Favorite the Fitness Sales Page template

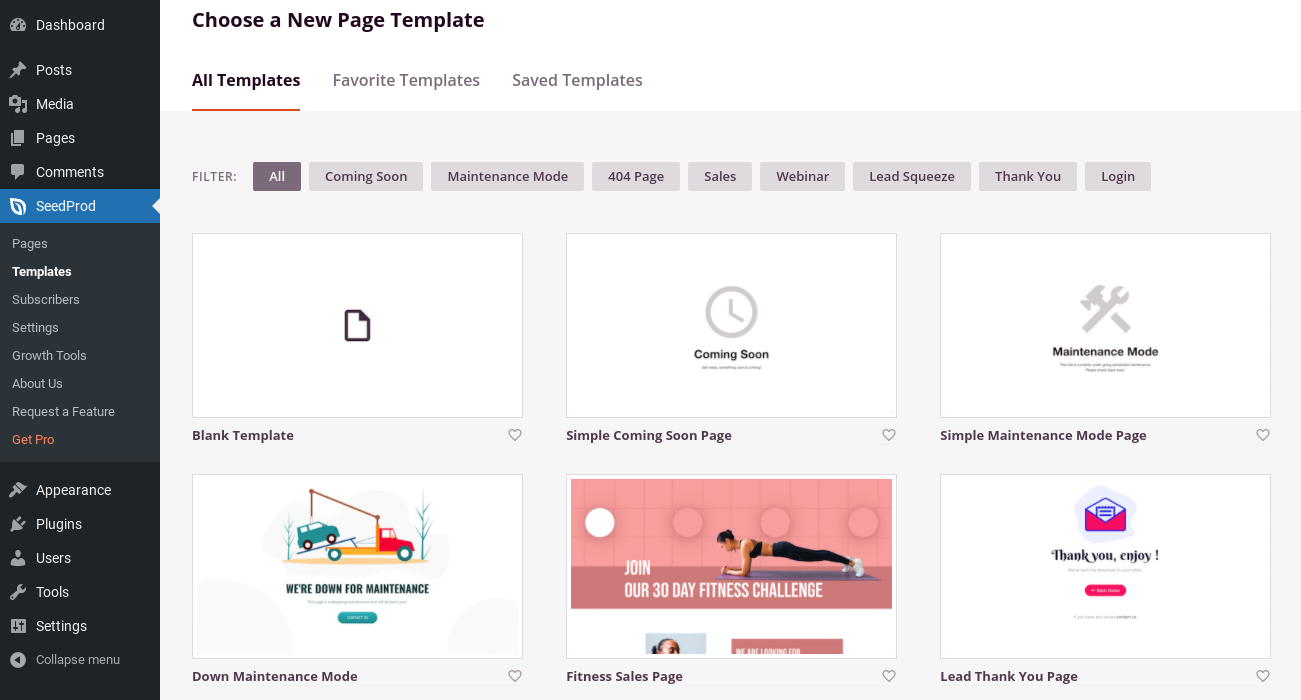click(x=889, y=676)
